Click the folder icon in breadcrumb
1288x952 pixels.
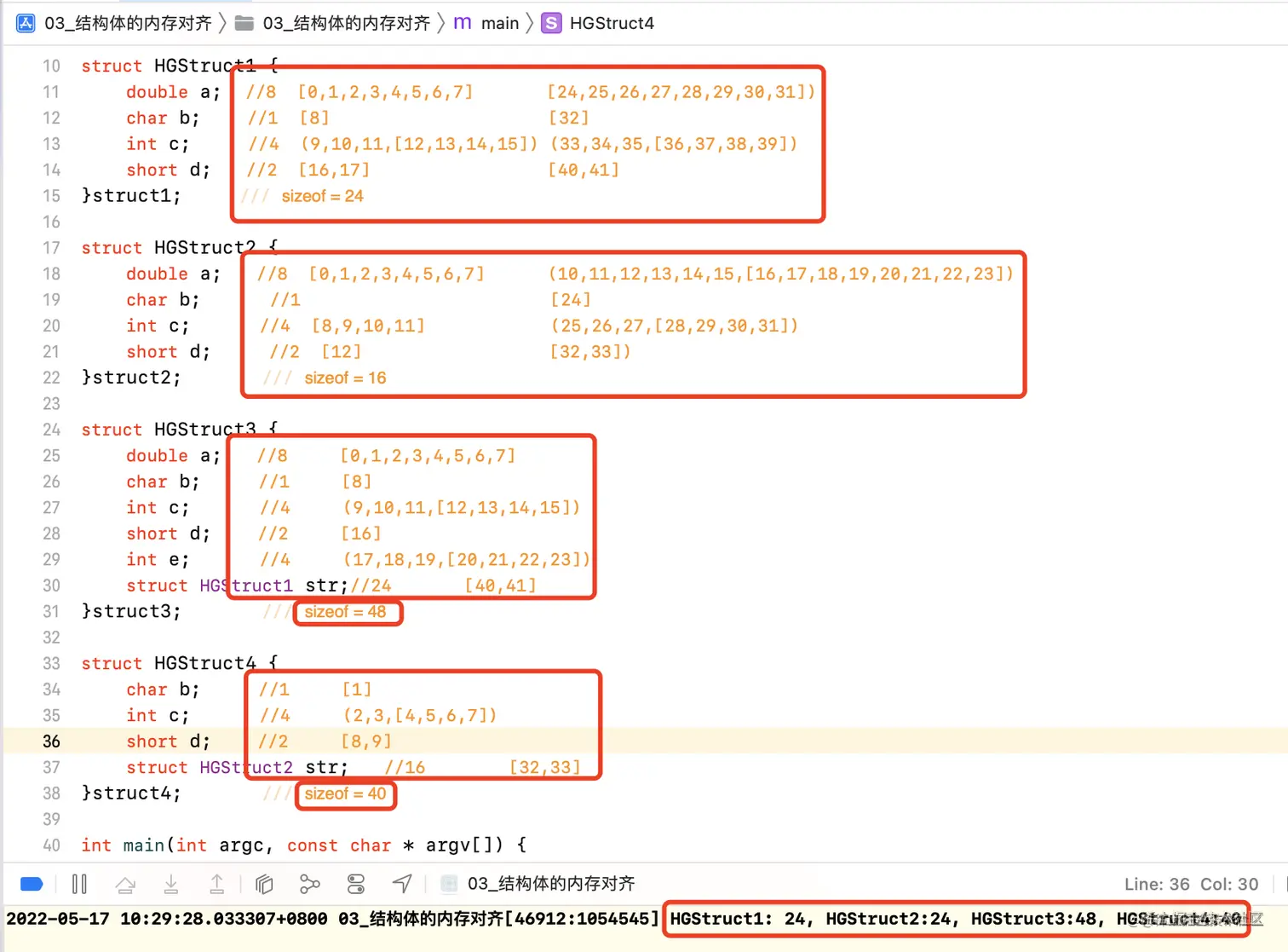(x=244, y=23)
